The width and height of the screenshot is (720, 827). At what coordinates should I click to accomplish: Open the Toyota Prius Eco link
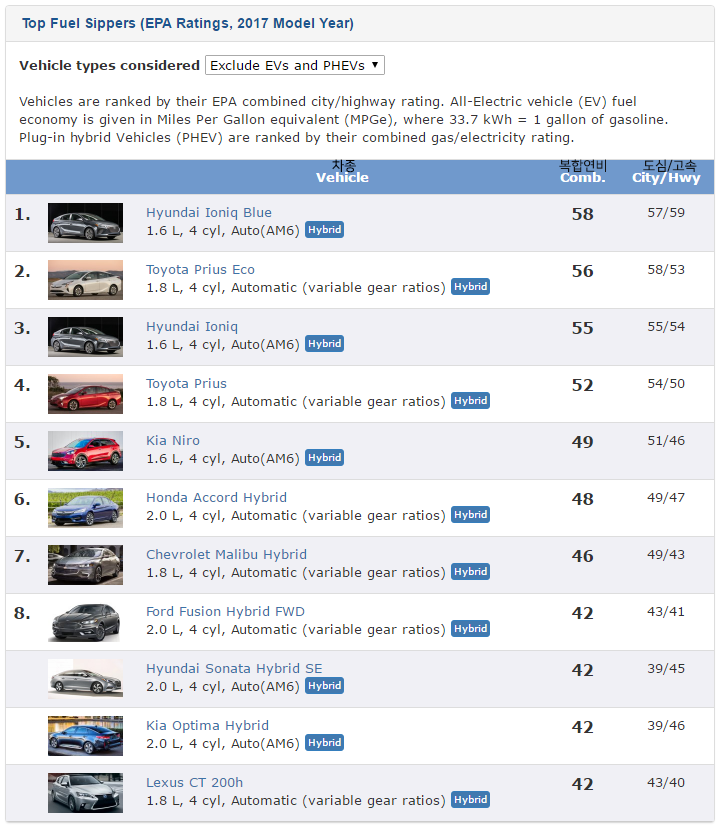tap(200, 270)
